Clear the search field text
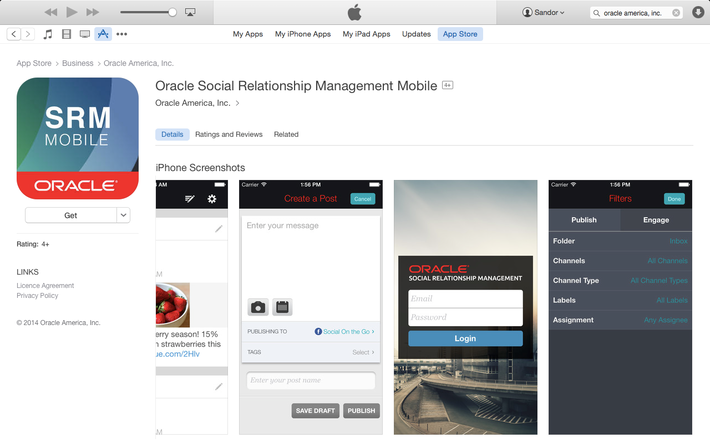Image resolution: width=710 pixels, height=443 pixels. [x=676, y=13]
